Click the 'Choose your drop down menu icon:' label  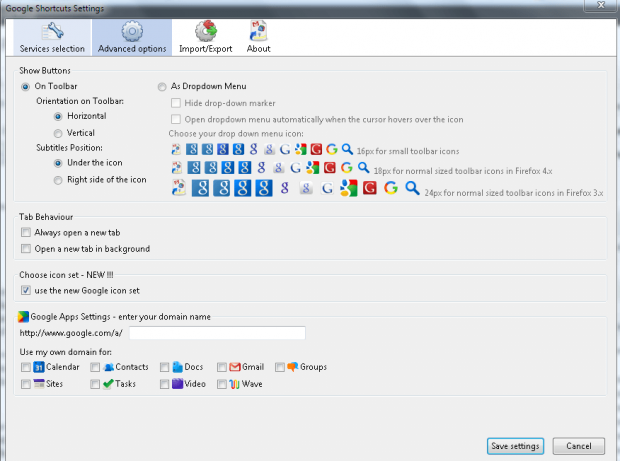(236, 134)
